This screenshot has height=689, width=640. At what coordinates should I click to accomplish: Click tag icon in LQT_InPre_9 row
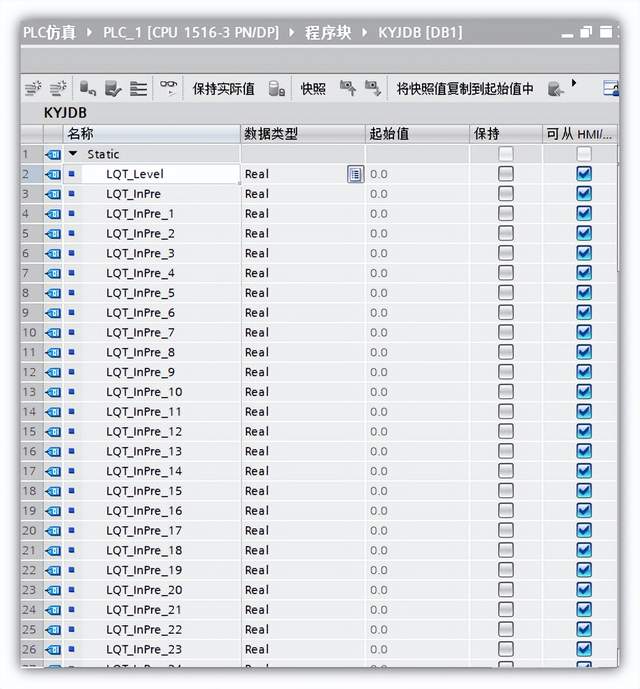coord(53,373)
